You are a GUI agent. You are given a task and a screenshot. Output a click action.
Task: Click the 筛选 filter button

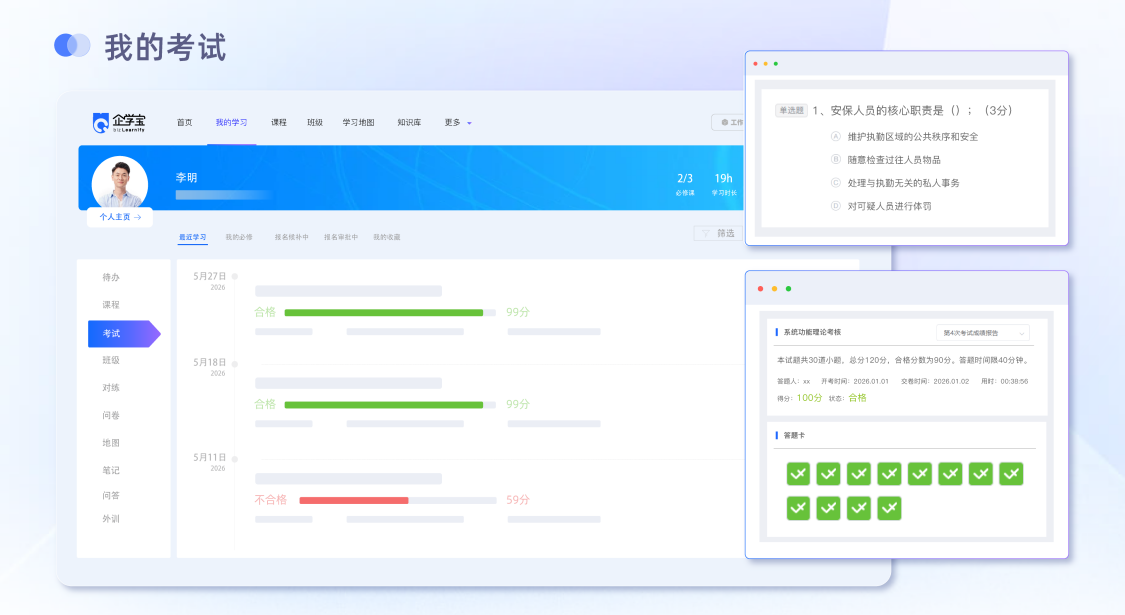(718, 234)
